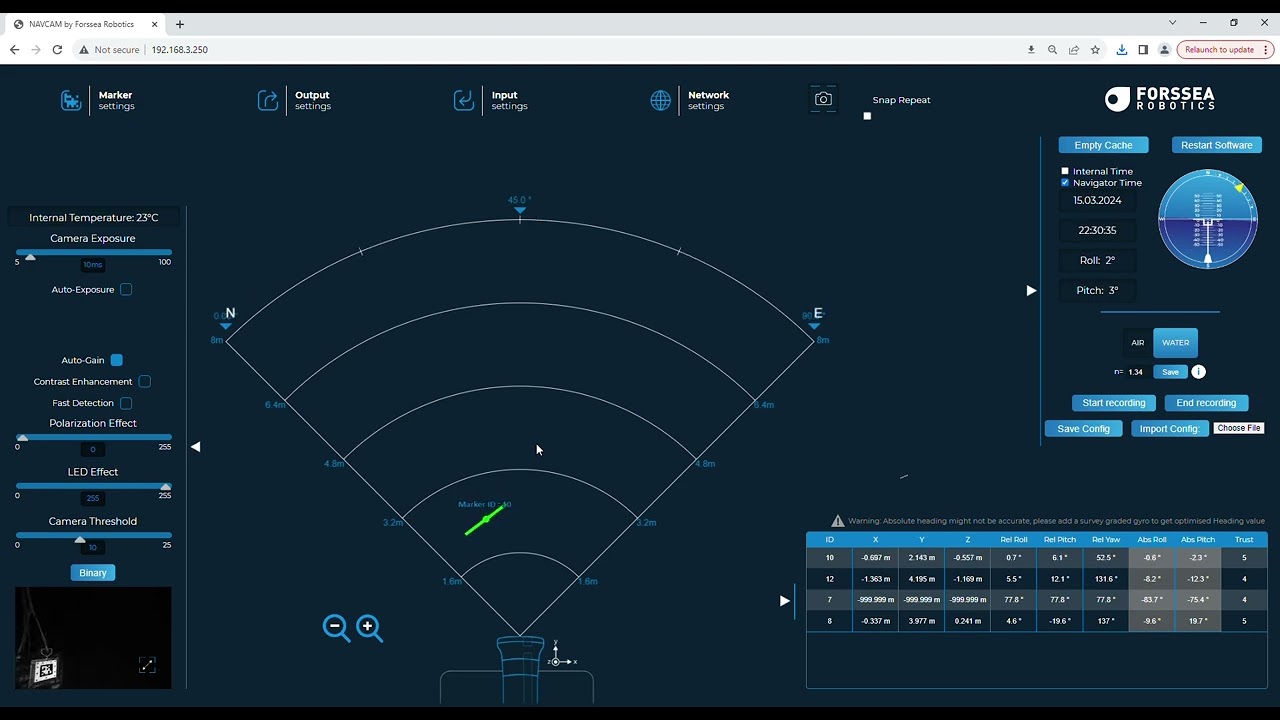Viewport: 1280px width, 720px height.
Task: Adjust Camera Exposure slider
Action: point(93,254)
